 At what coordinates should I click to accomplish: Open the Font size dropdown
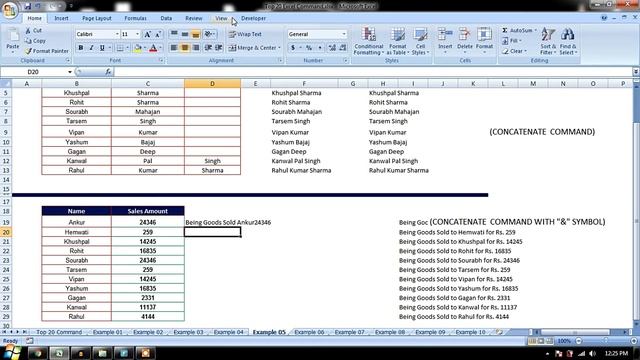(x=137, y=34)
